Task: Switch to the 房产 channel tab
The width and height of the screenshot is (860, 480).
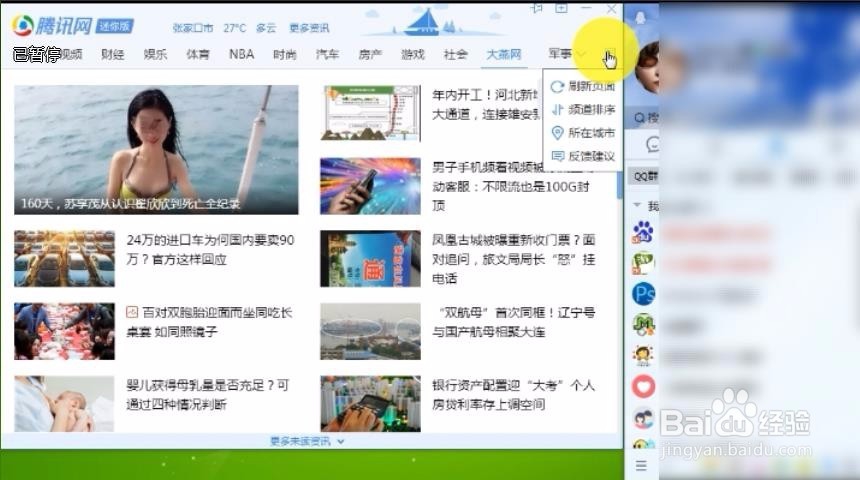Action: [370, 54]
